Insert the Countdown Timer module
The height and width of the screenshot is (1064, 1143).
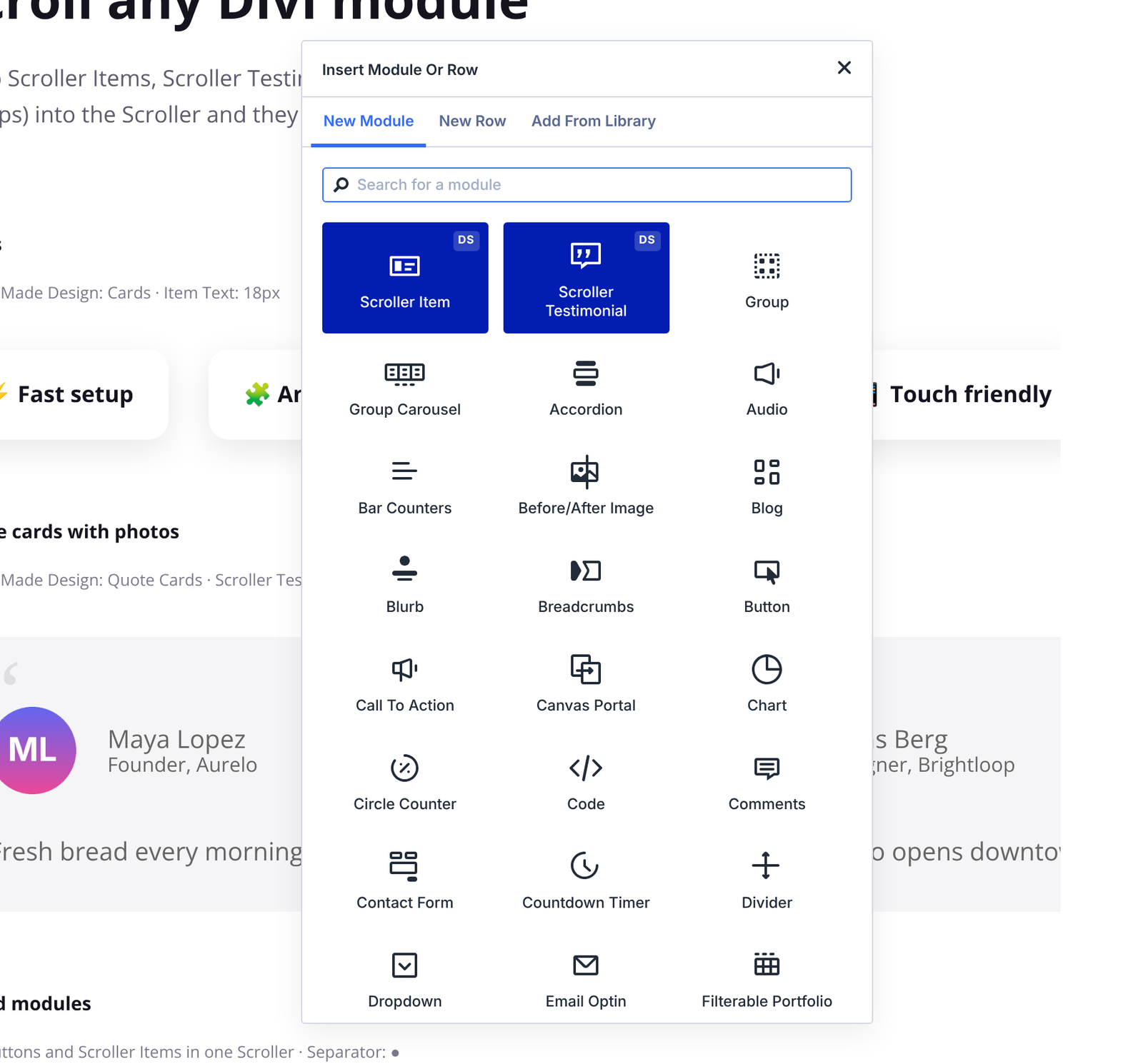click(586, 881)
